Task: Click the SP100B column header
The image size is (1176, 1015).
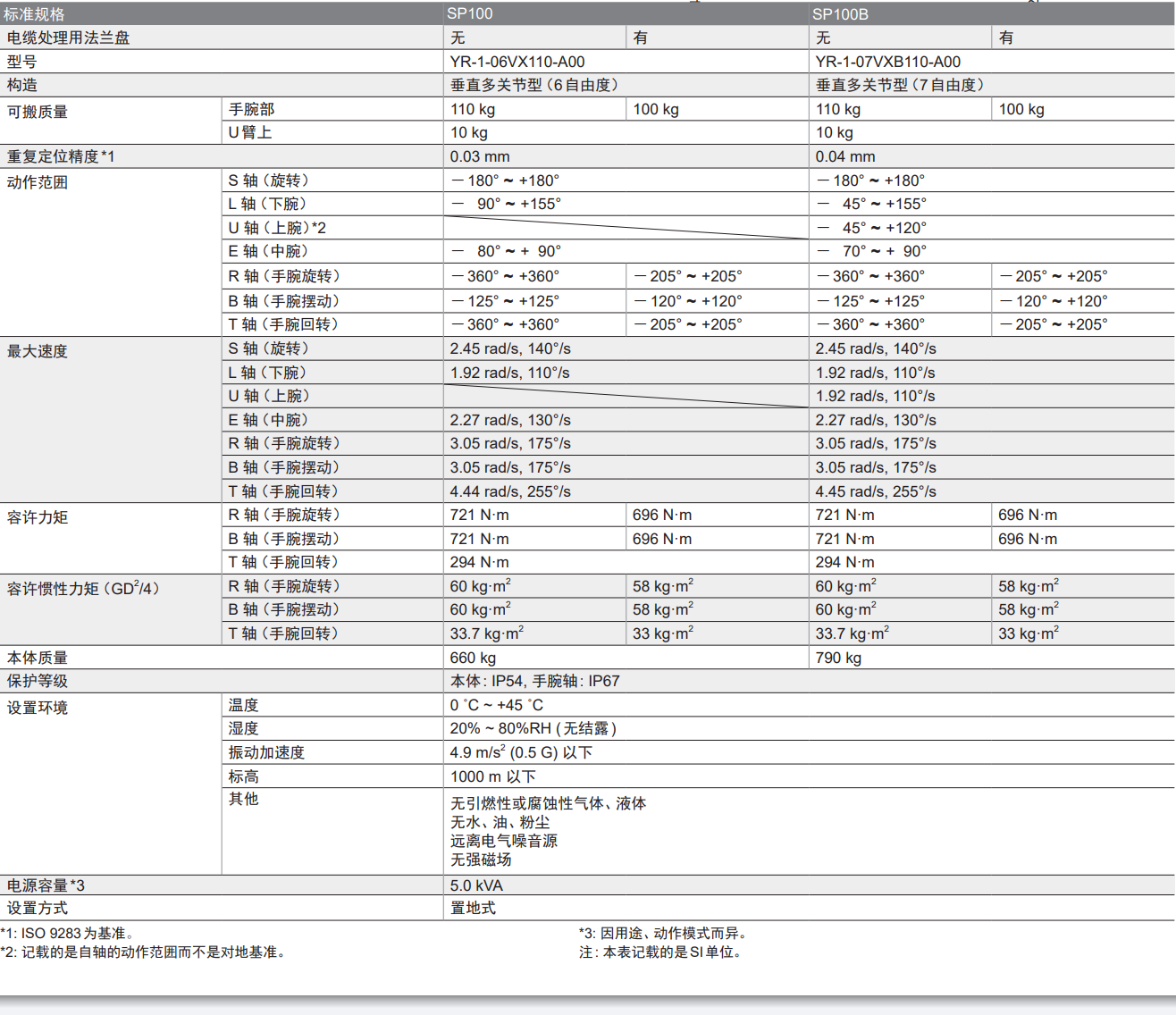Action: tap(840, 14)
